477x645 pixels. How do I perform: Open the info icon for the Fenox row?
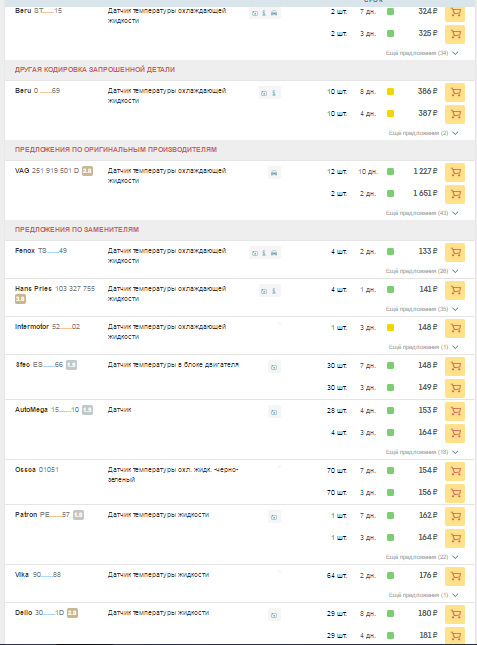(264, 253)
